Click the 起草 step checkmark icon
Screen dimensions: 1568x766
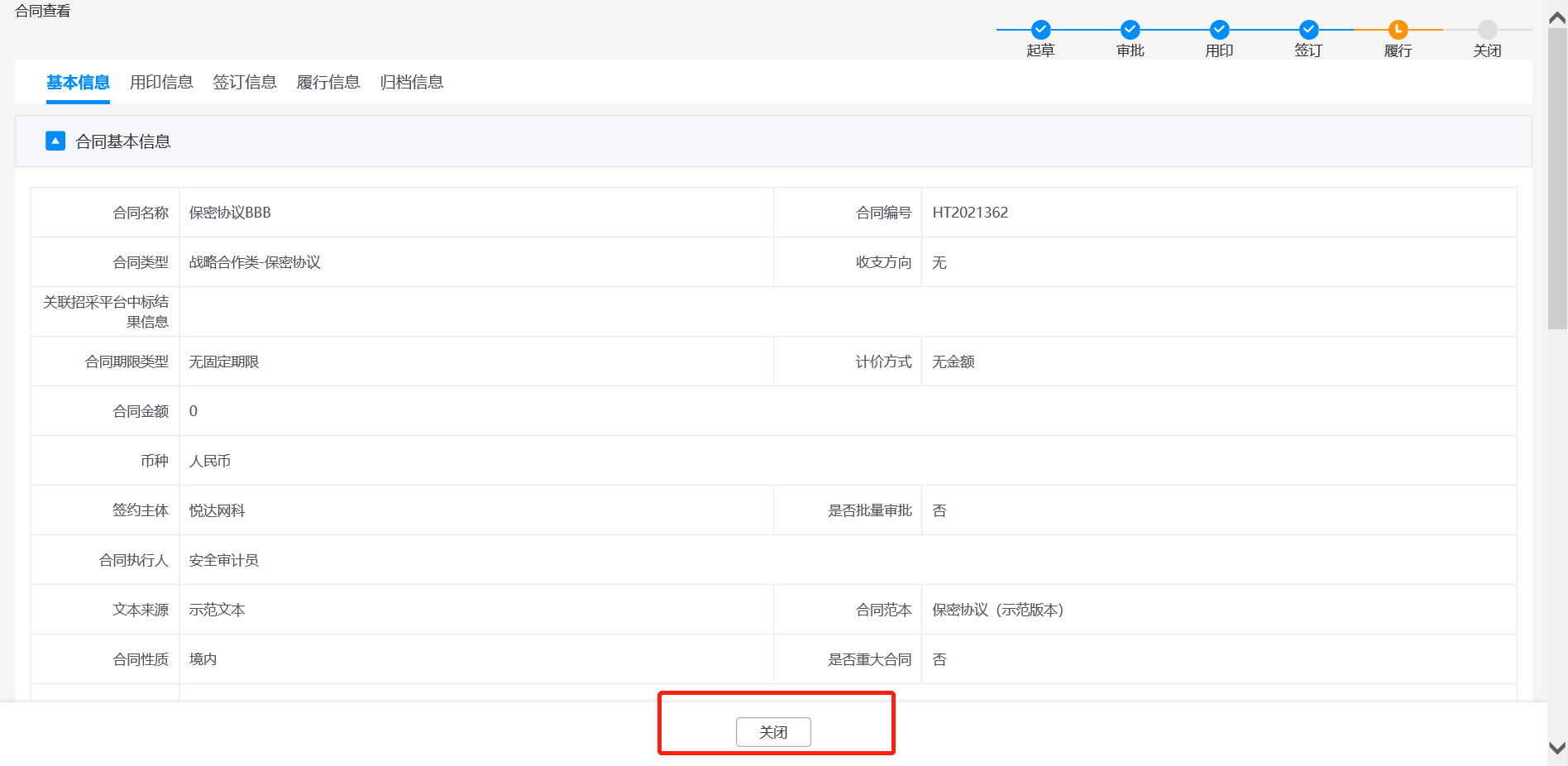coord(1040,30)
